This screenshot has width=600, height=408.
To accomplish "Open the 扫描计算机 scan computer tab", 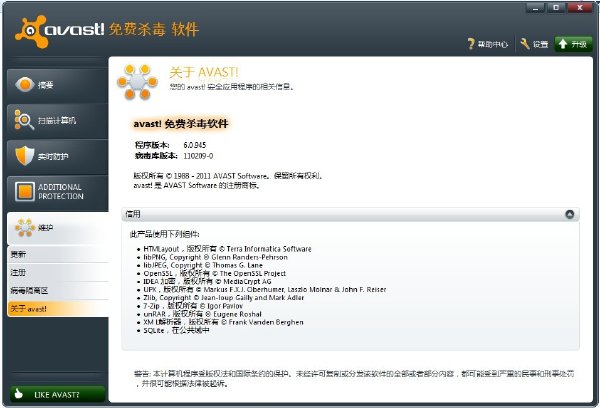I will (57, 121).
